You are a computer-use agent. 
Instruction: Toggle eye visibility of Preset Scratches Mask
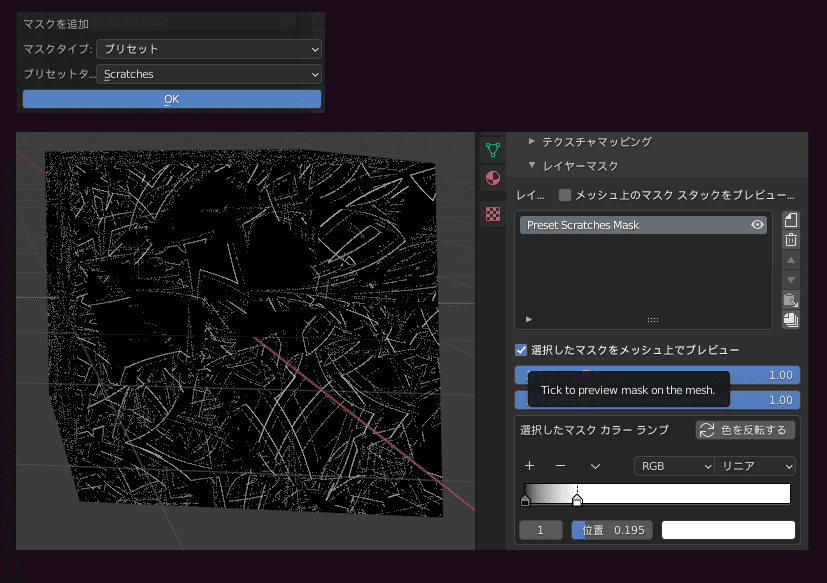[x=757, y=225]
